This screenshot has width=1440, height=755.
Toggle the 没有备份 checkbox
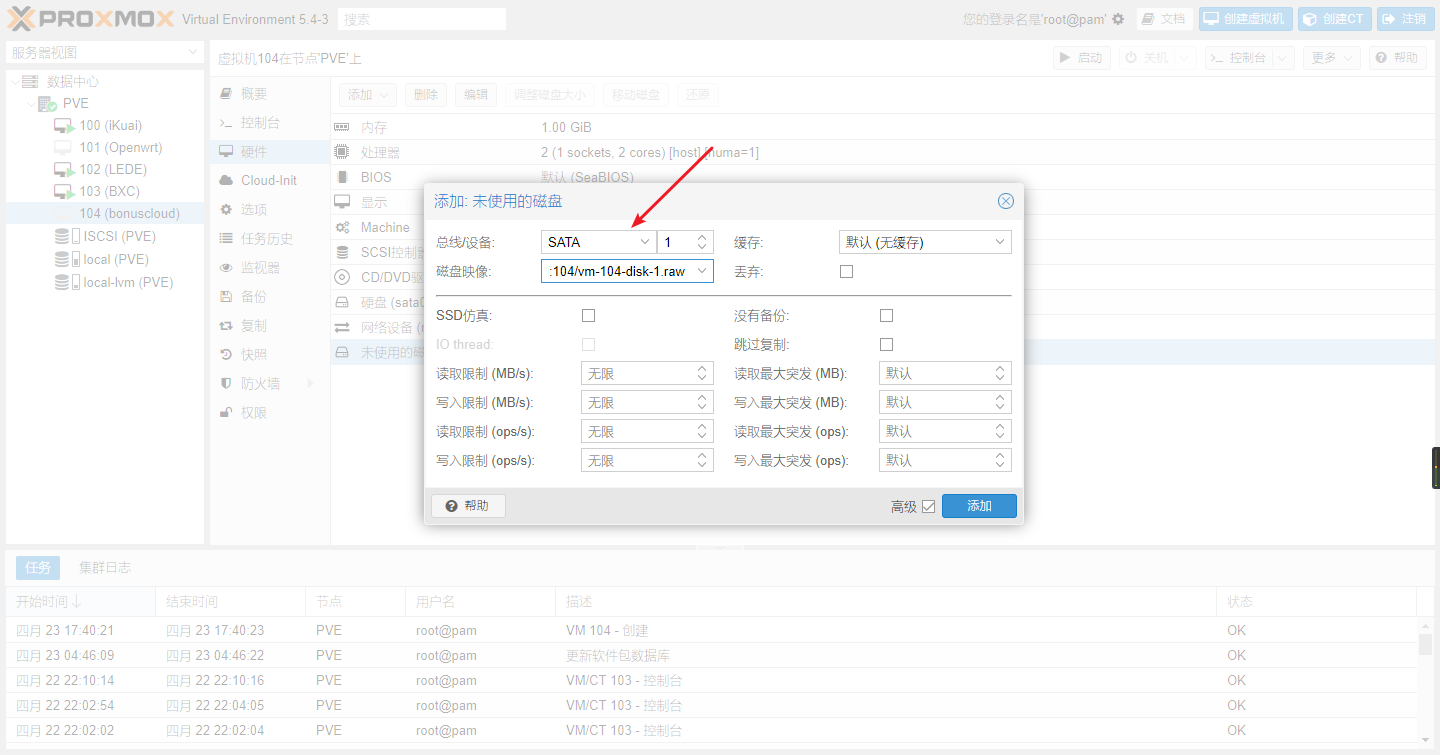tap(886, 316)
